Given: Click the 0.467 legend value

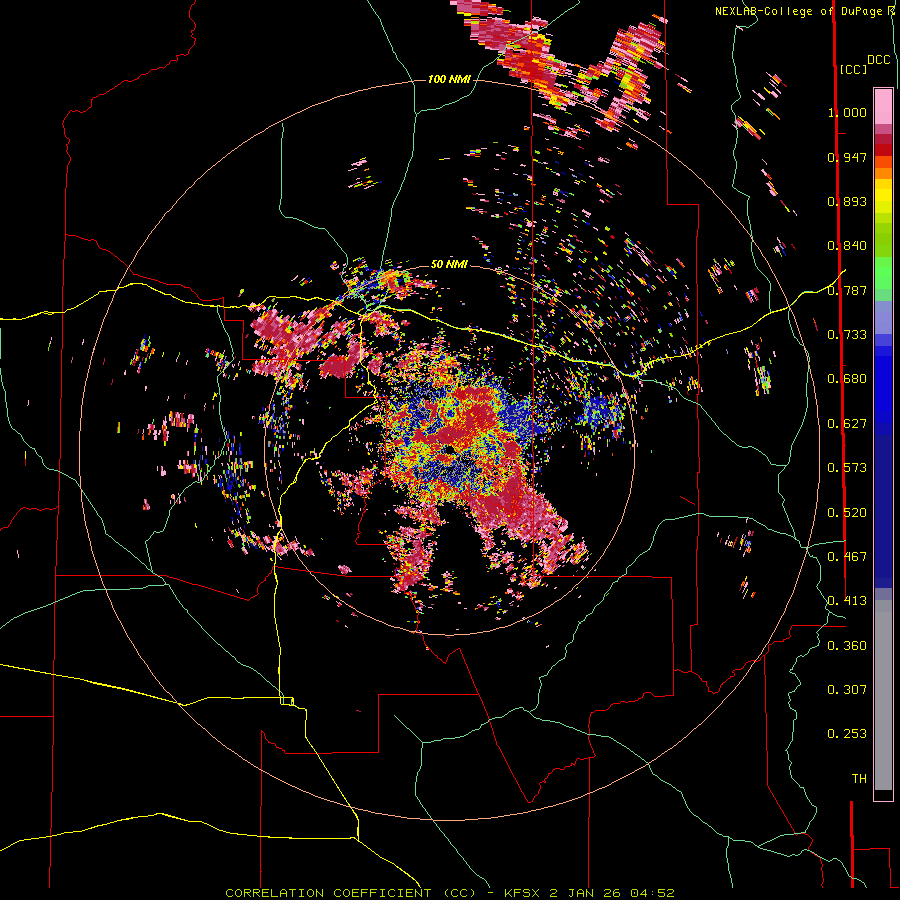Looking at the screenshot, I should pyautogui.click(x=847, y=557).
